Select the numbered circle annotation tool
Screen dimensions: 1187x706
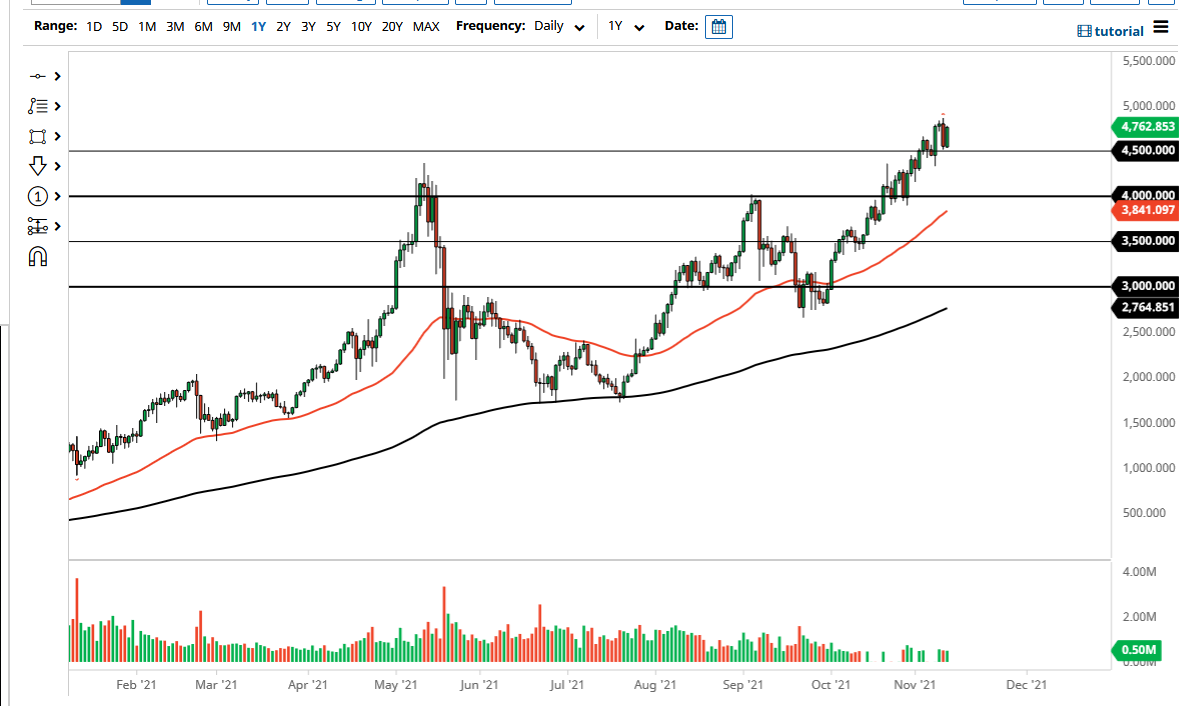(x=38, y=196)
